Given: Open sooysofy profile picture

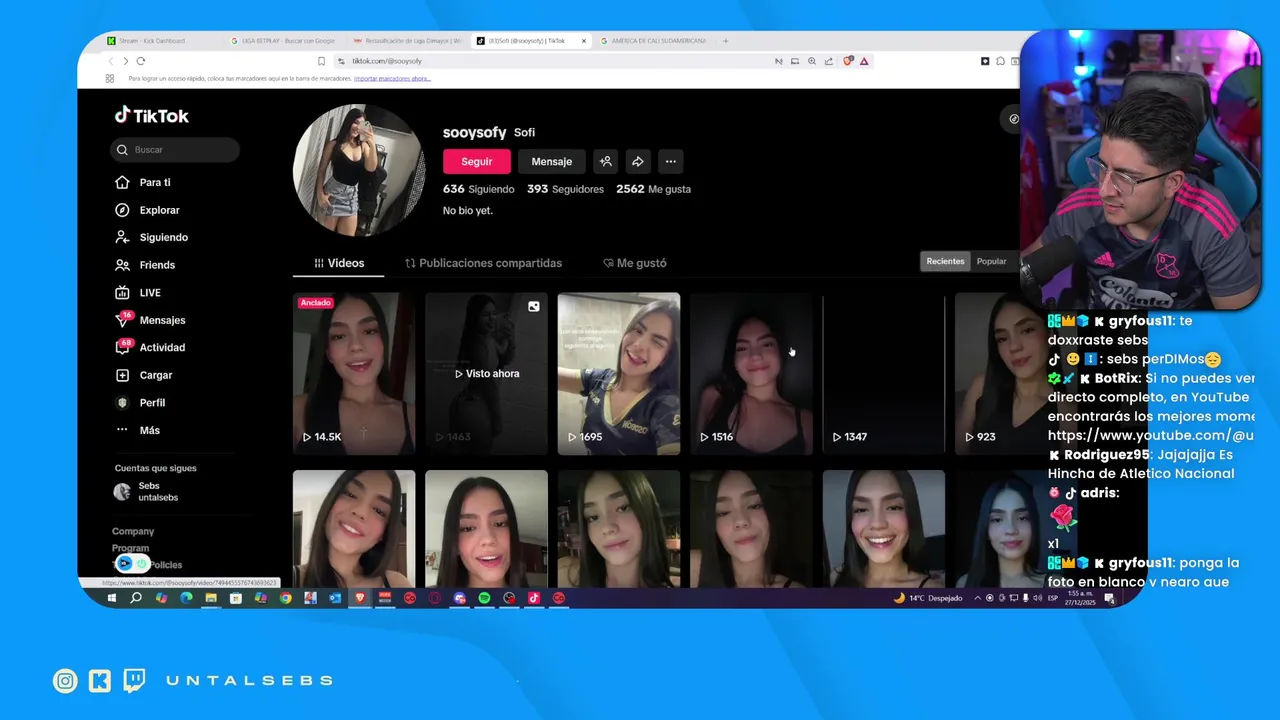Looking at the screenshot, I should click(358, 170).
